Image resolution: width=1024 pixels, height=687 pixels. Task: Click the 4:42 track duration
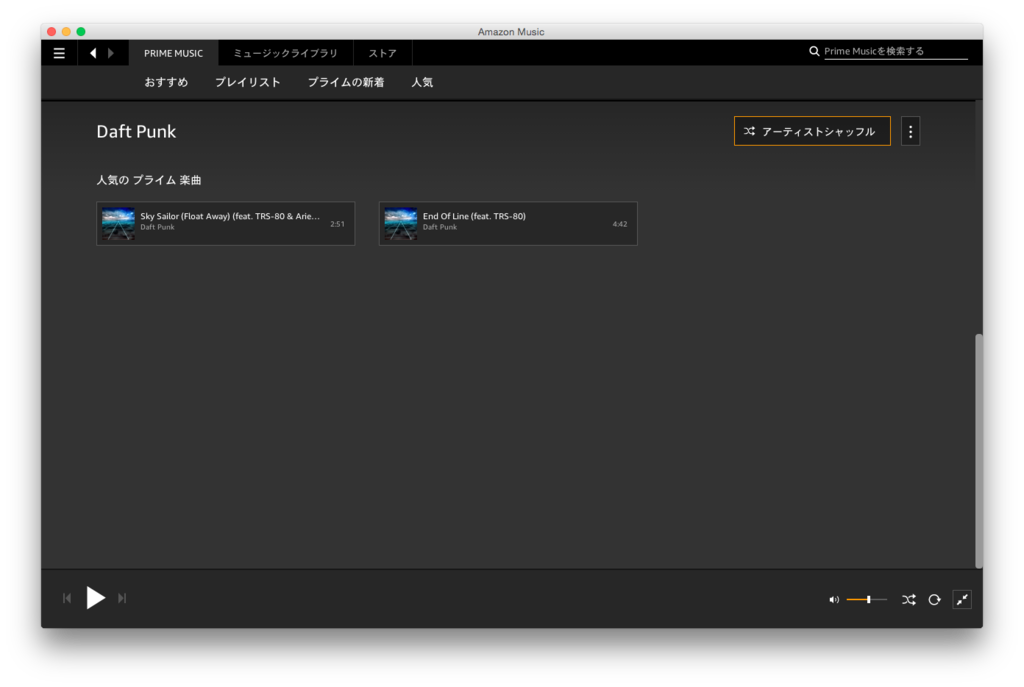tap(620, 224)
